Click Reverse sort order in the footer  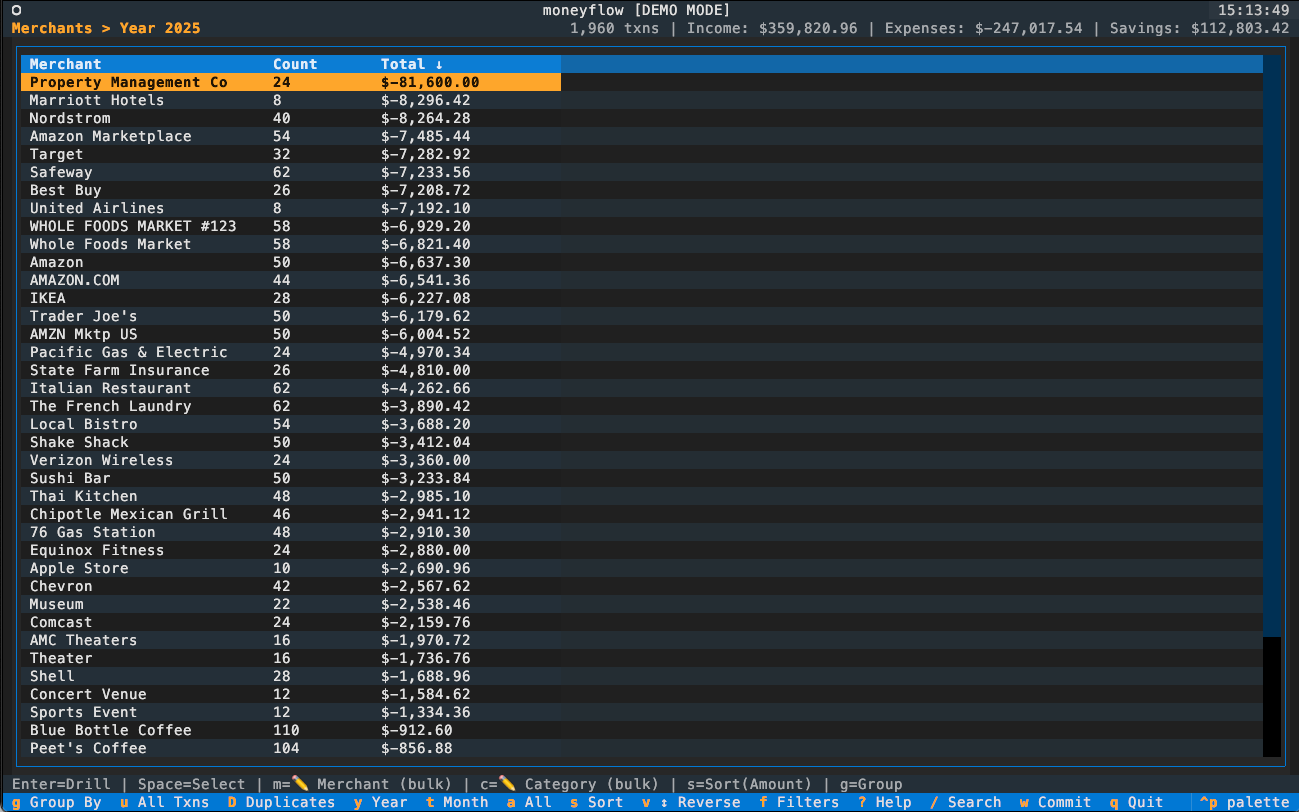pyautogui.click(x=691, y=802)
